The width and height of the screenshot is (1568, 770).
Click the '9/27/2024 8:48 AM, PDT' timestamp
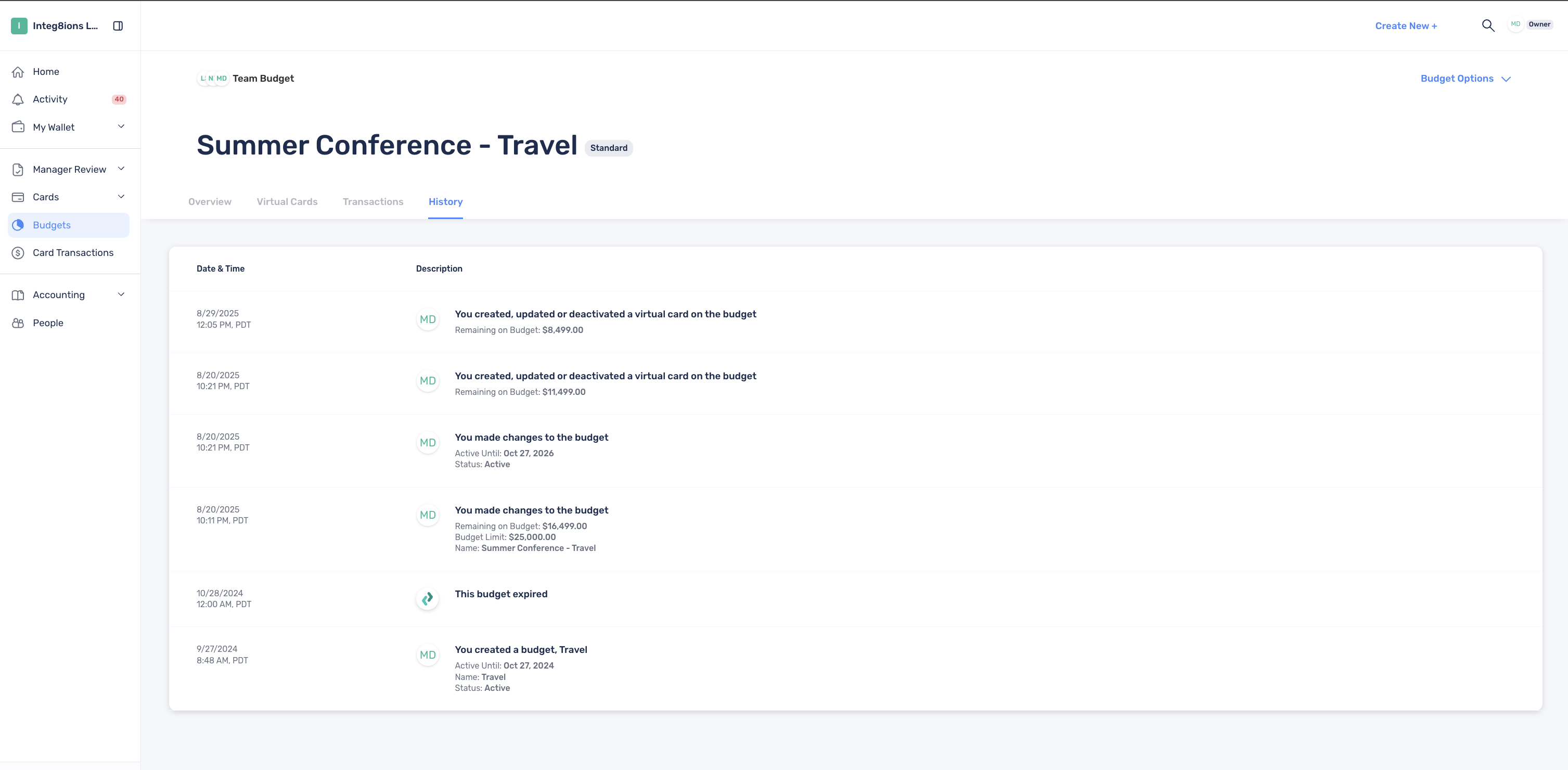222,655
